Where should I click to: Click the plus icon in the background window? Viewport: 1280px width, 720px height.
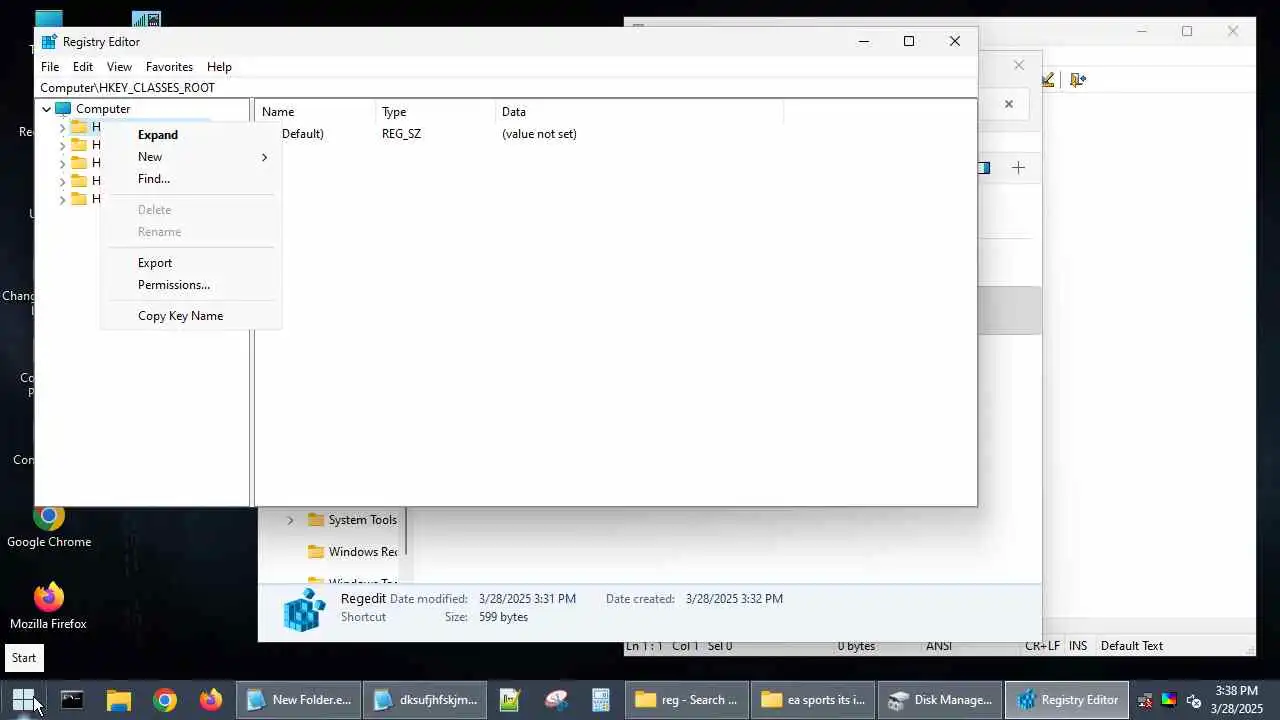(1018, 168)
